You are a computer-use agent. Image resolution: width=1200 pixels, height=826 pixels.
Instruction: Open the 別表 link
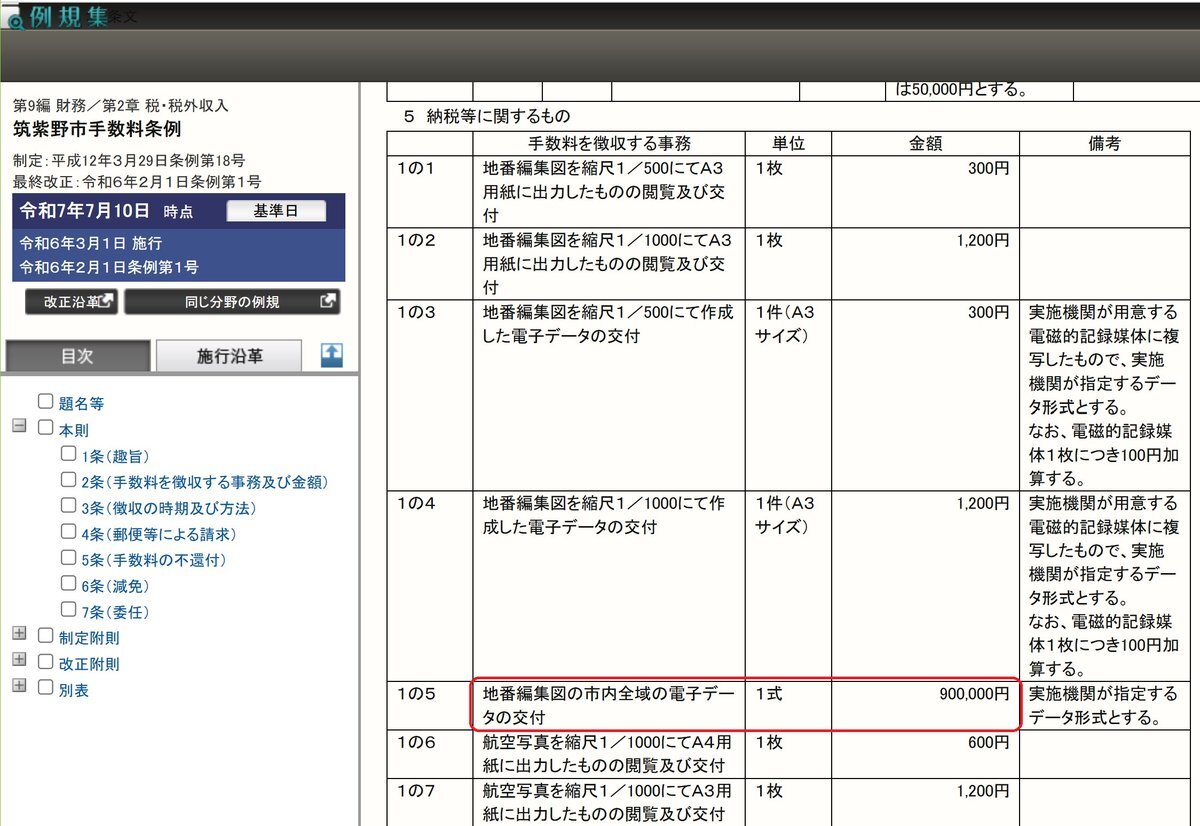pyautogui.click(x=74, y=690)
